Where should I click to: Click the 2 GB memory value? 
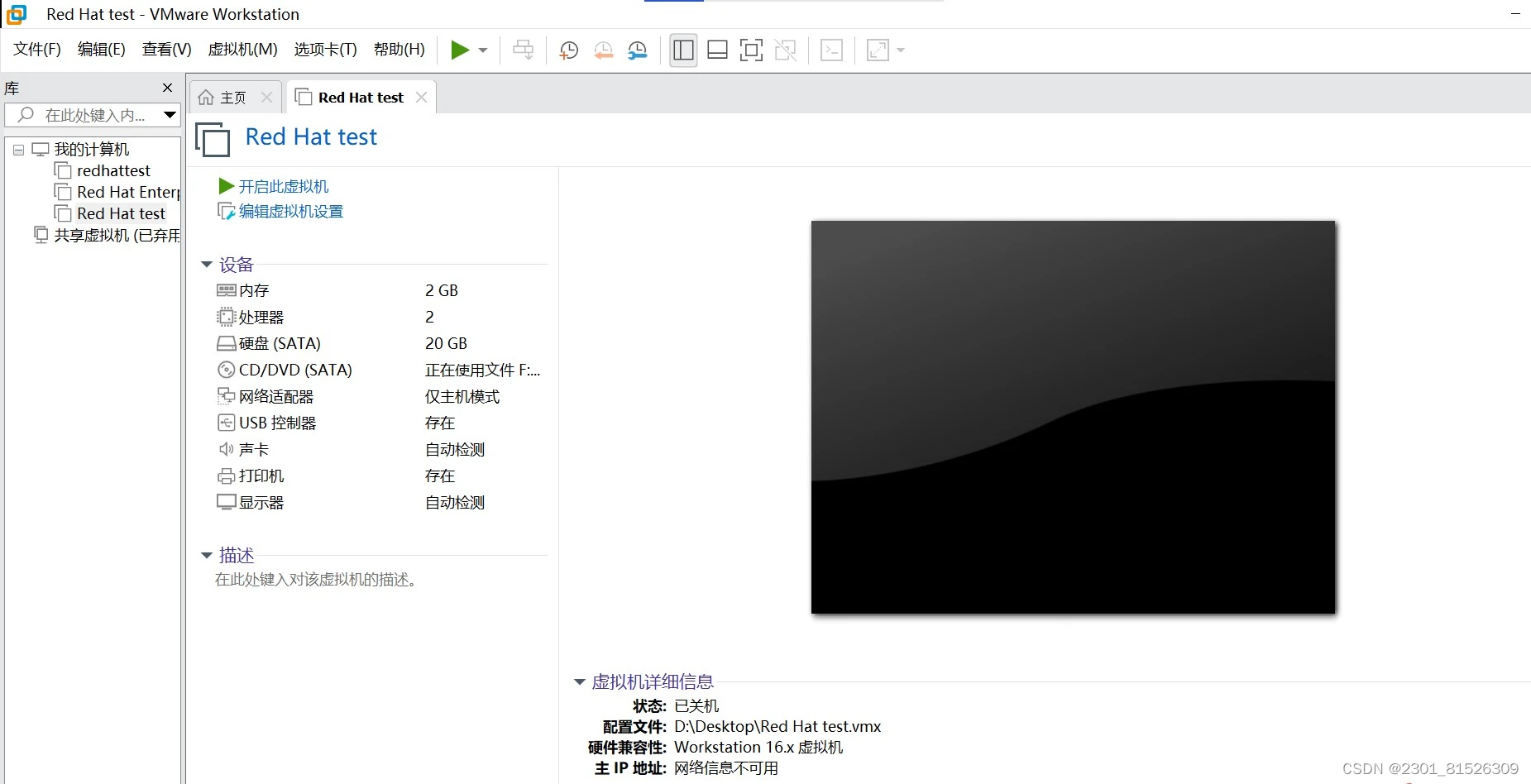pos(442,290)
